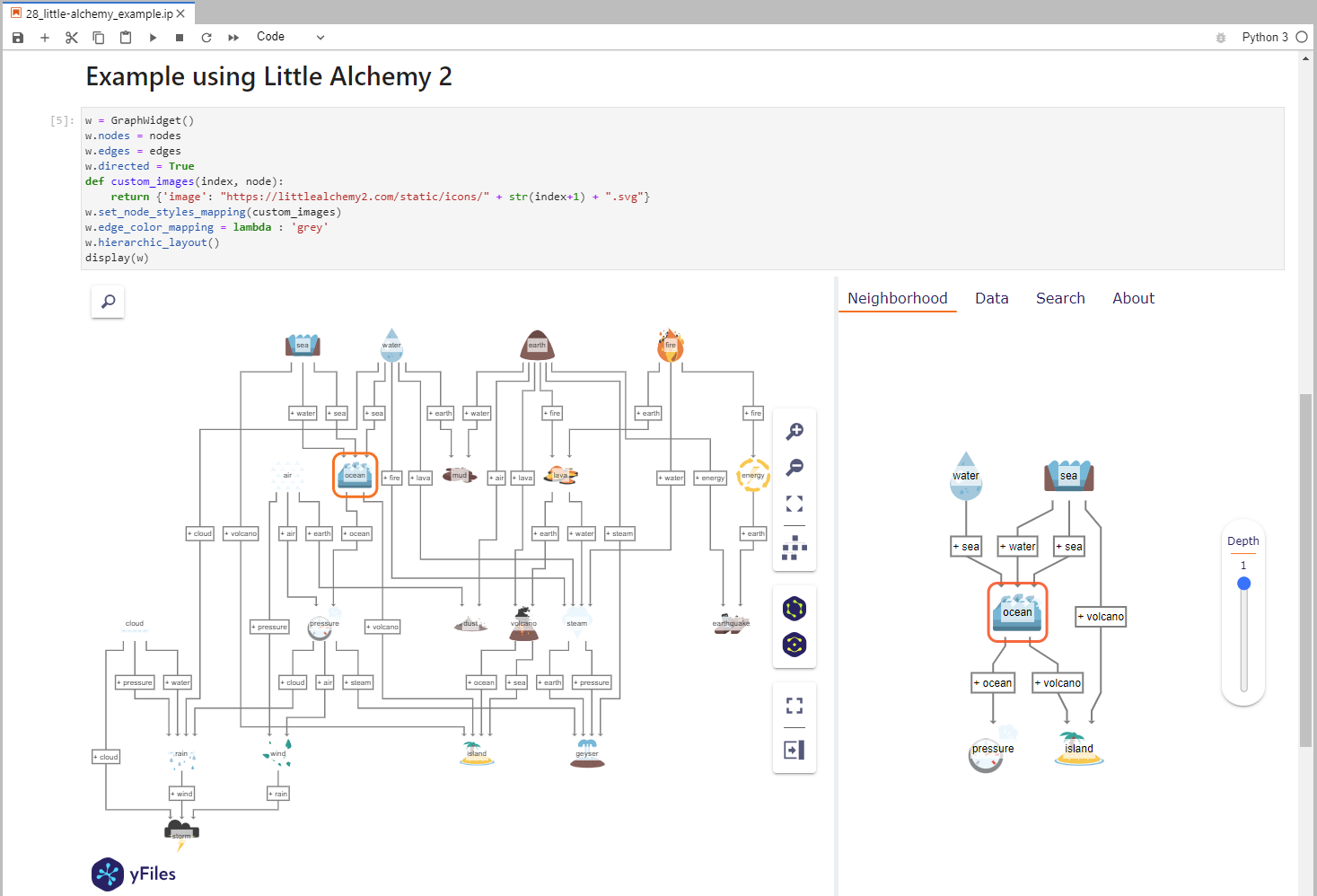
Task: Click the fit graph to view icon
Action: point(794,503)
